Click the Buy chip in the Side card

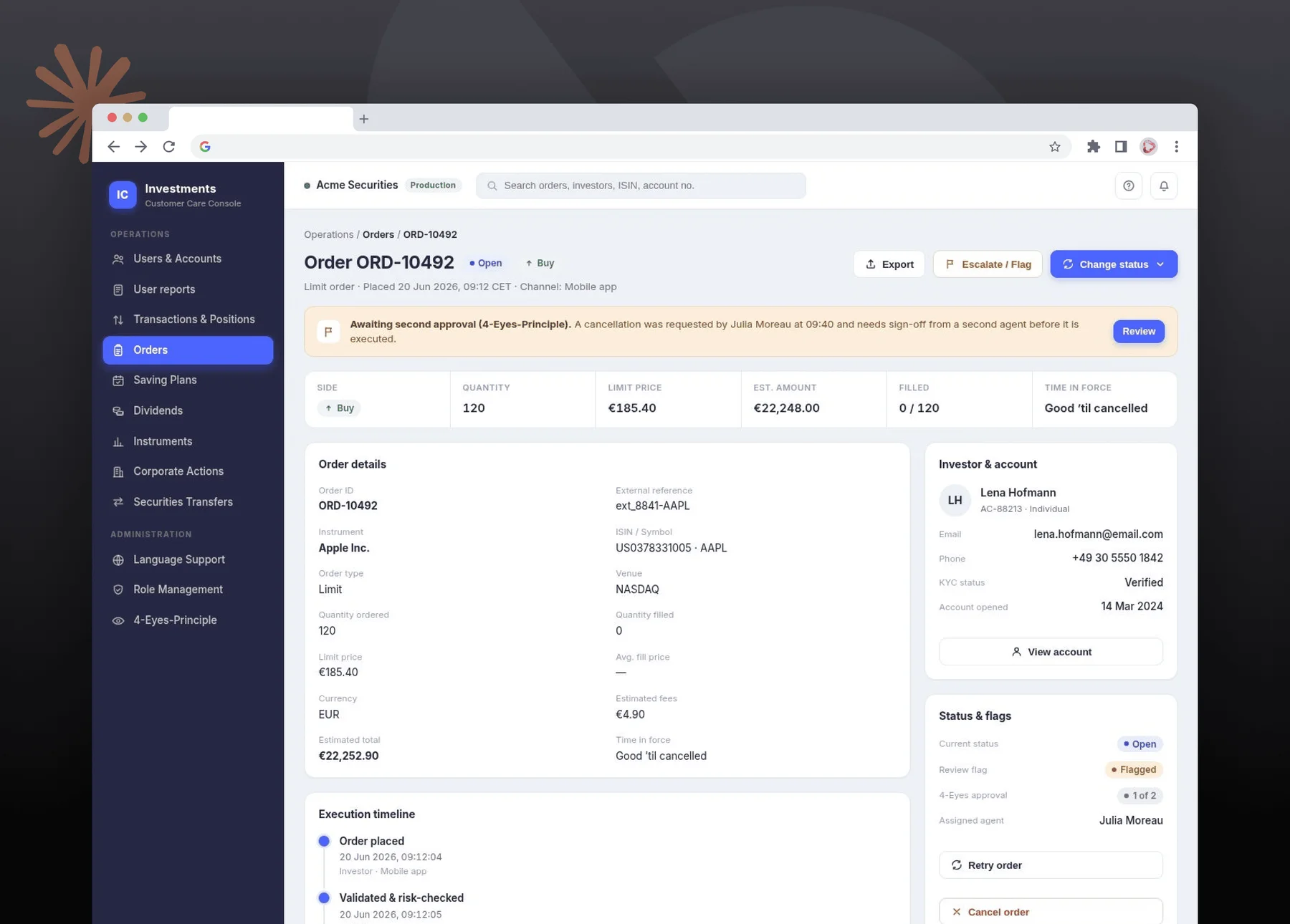click(339, 408)
